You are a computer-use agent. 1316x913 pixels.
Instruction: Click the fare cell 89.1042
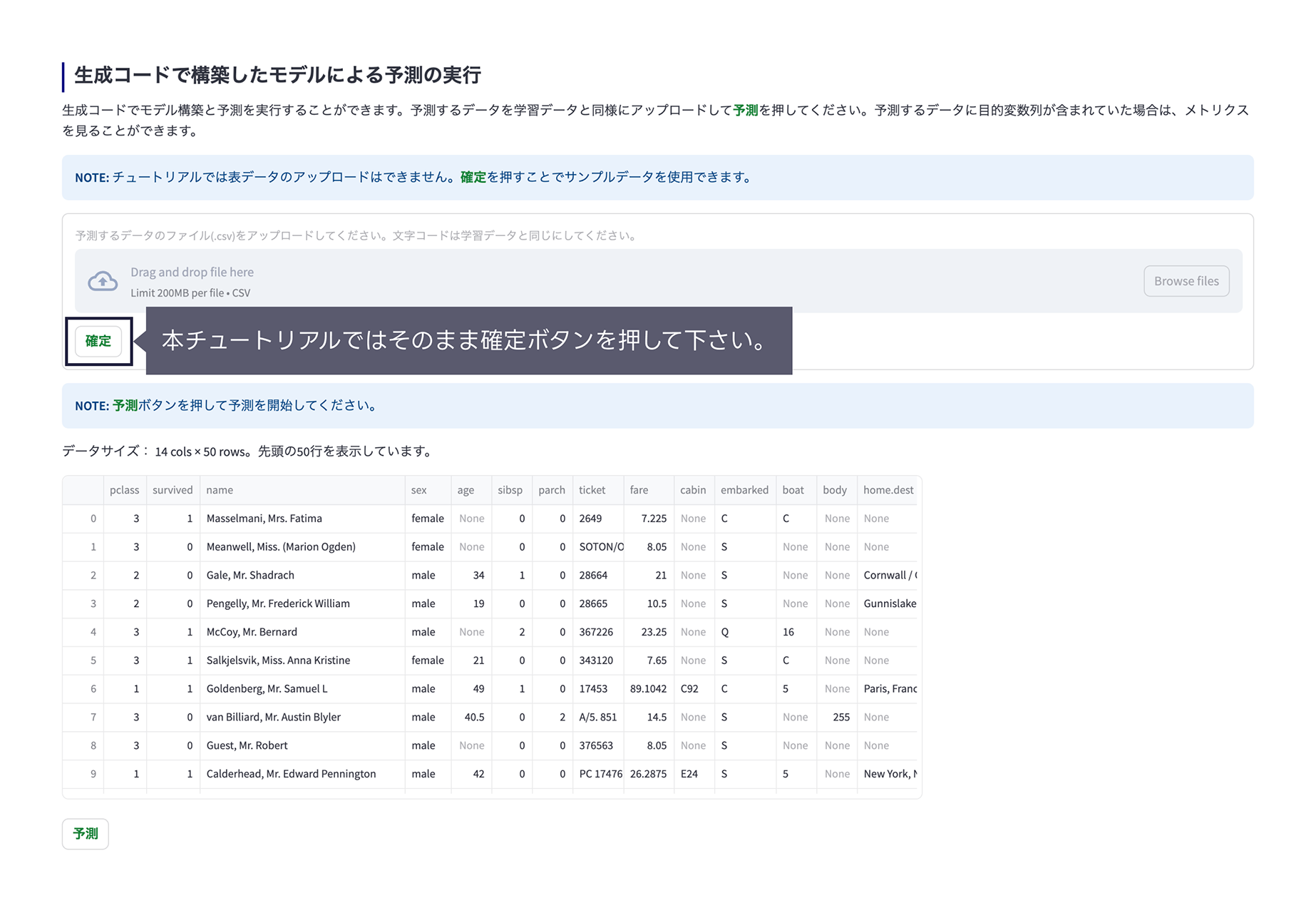tap(649, 689)
